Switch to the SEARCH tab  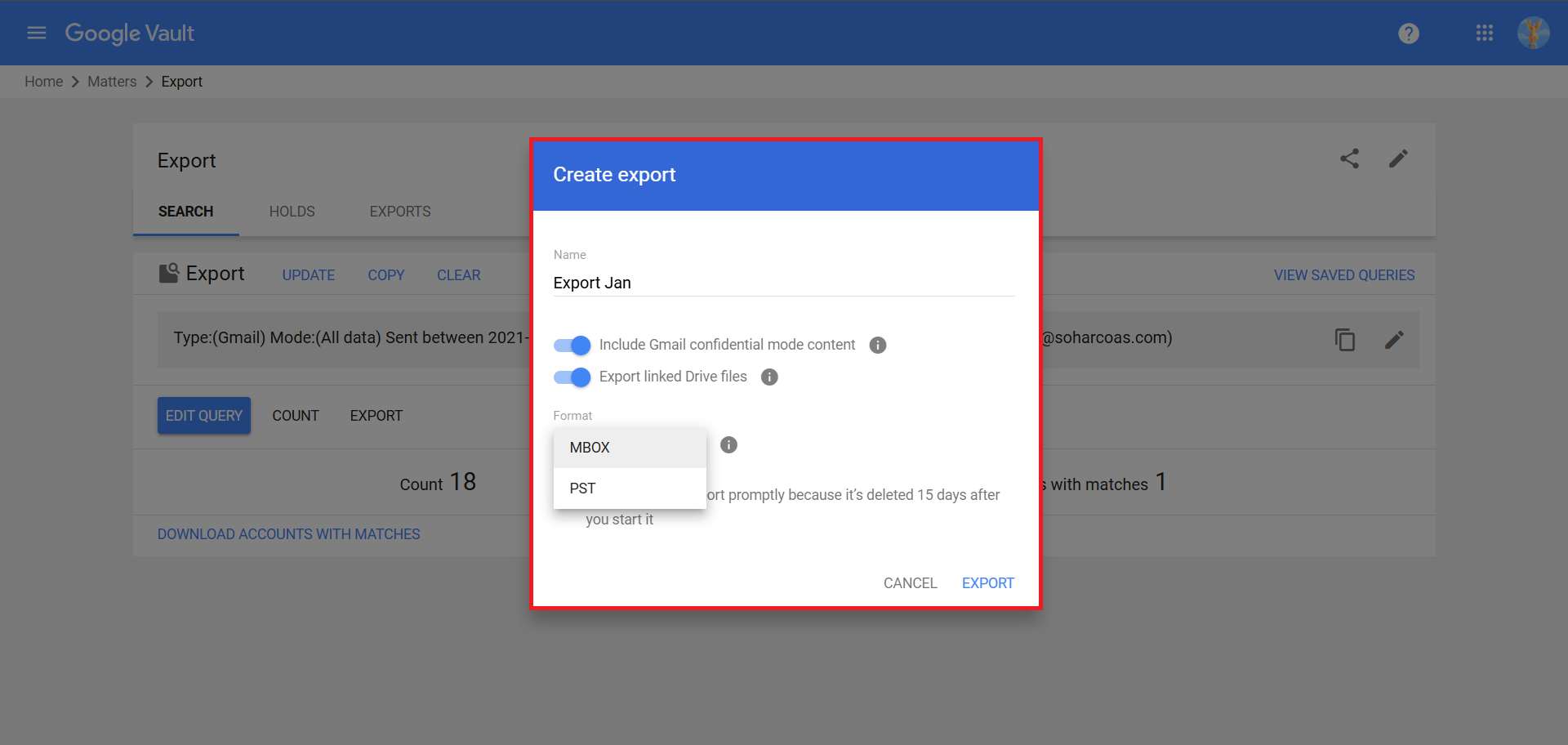coord(186,212)
